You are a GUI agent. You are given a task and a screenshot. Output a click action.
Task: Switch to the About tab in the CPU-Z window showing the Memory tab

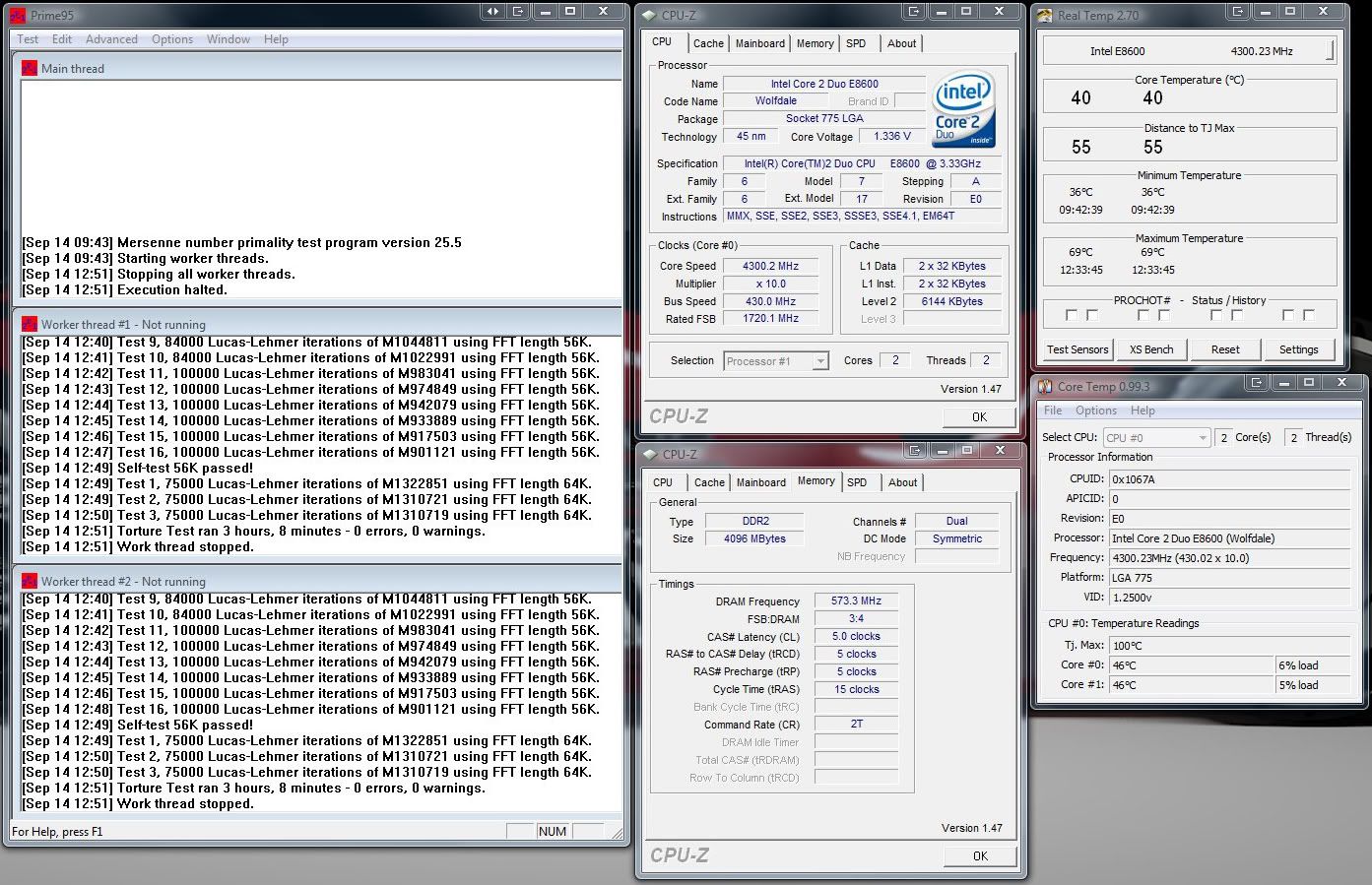click(902, 482)
